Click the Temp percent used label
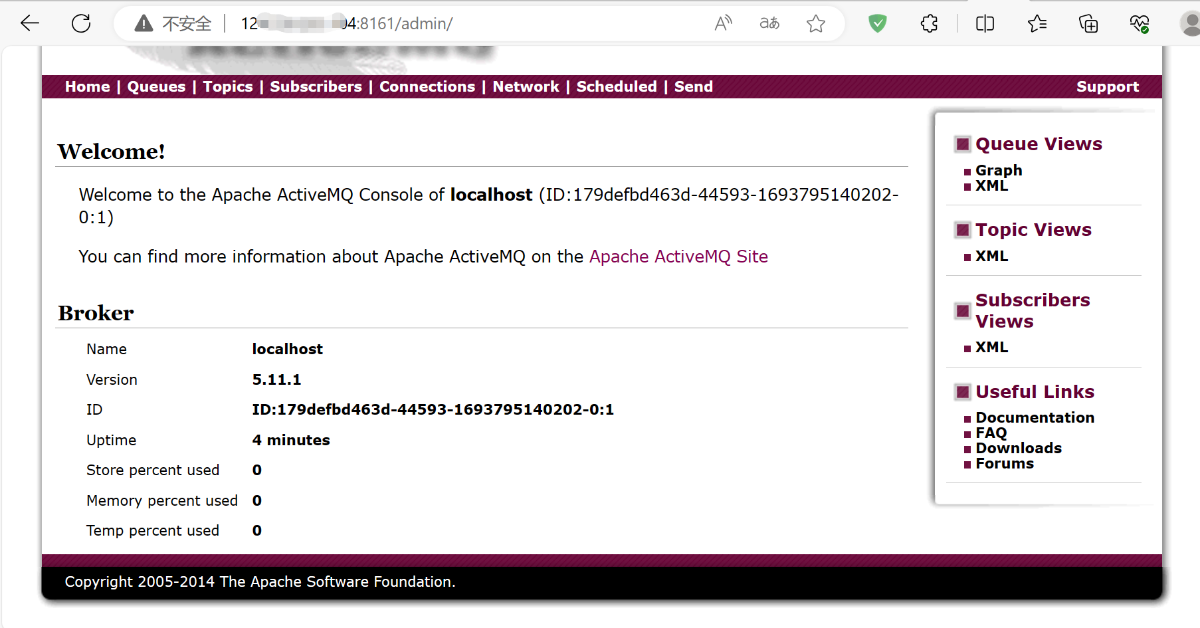 pos(153,531)
